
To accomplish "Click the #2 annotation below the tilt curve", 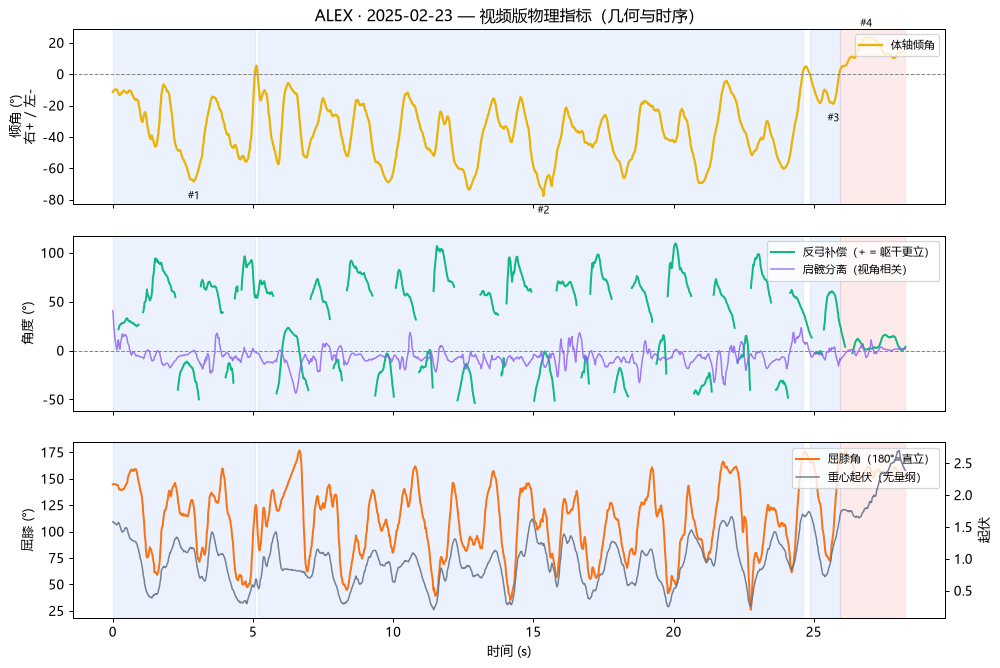I will (x=543, y=210).
